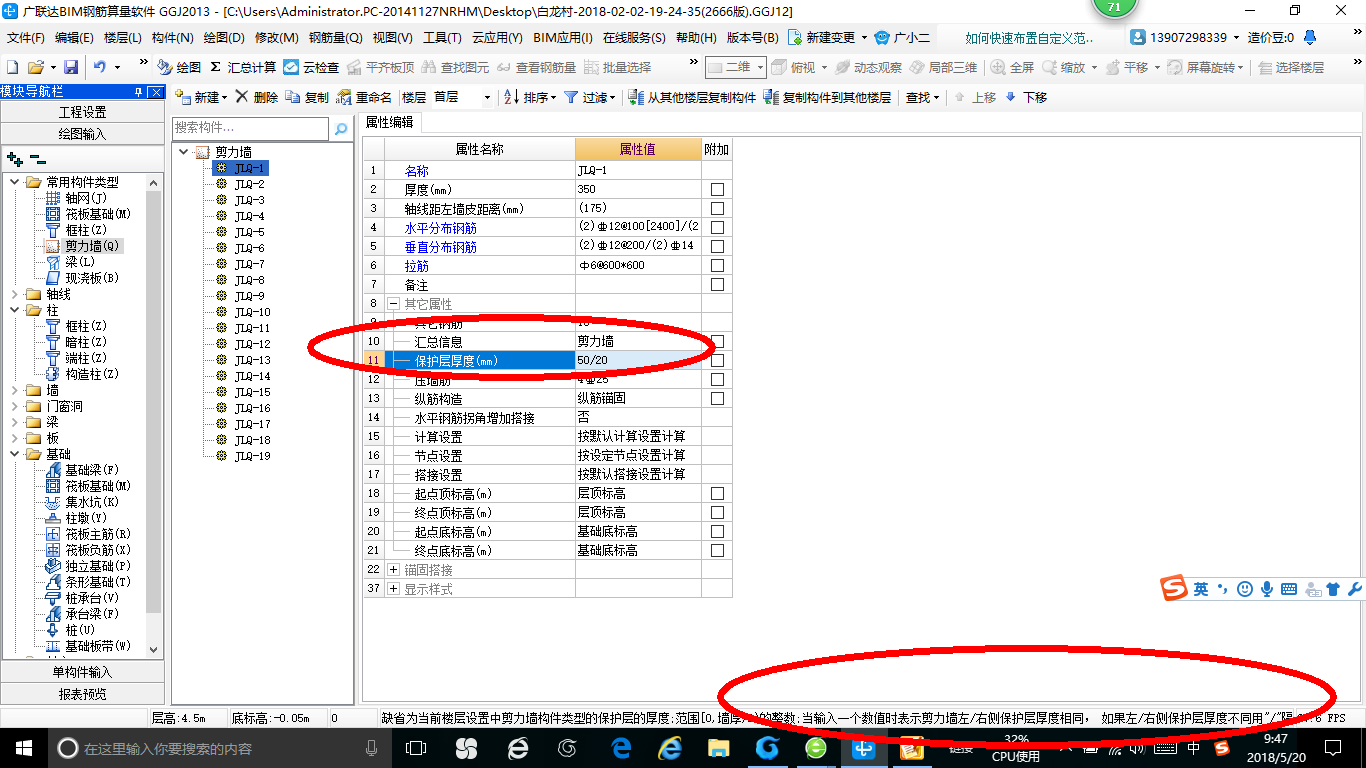Viewport: 1366px width, 768px height.
Task: Expand the 门窗洞 tree node
Action: point(14,406)
